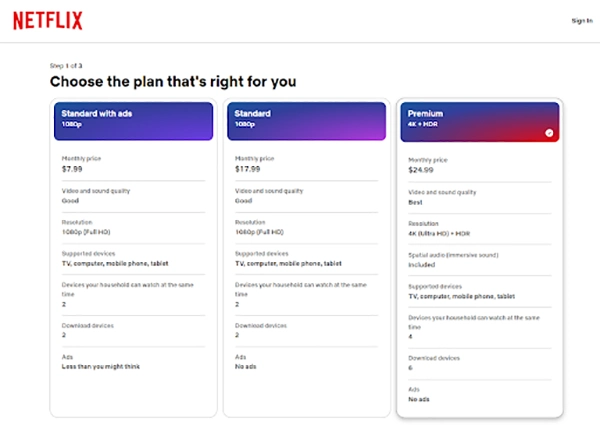Click the $17.99 monthly price
Viewport: 600px width, 425px height.
247,168
